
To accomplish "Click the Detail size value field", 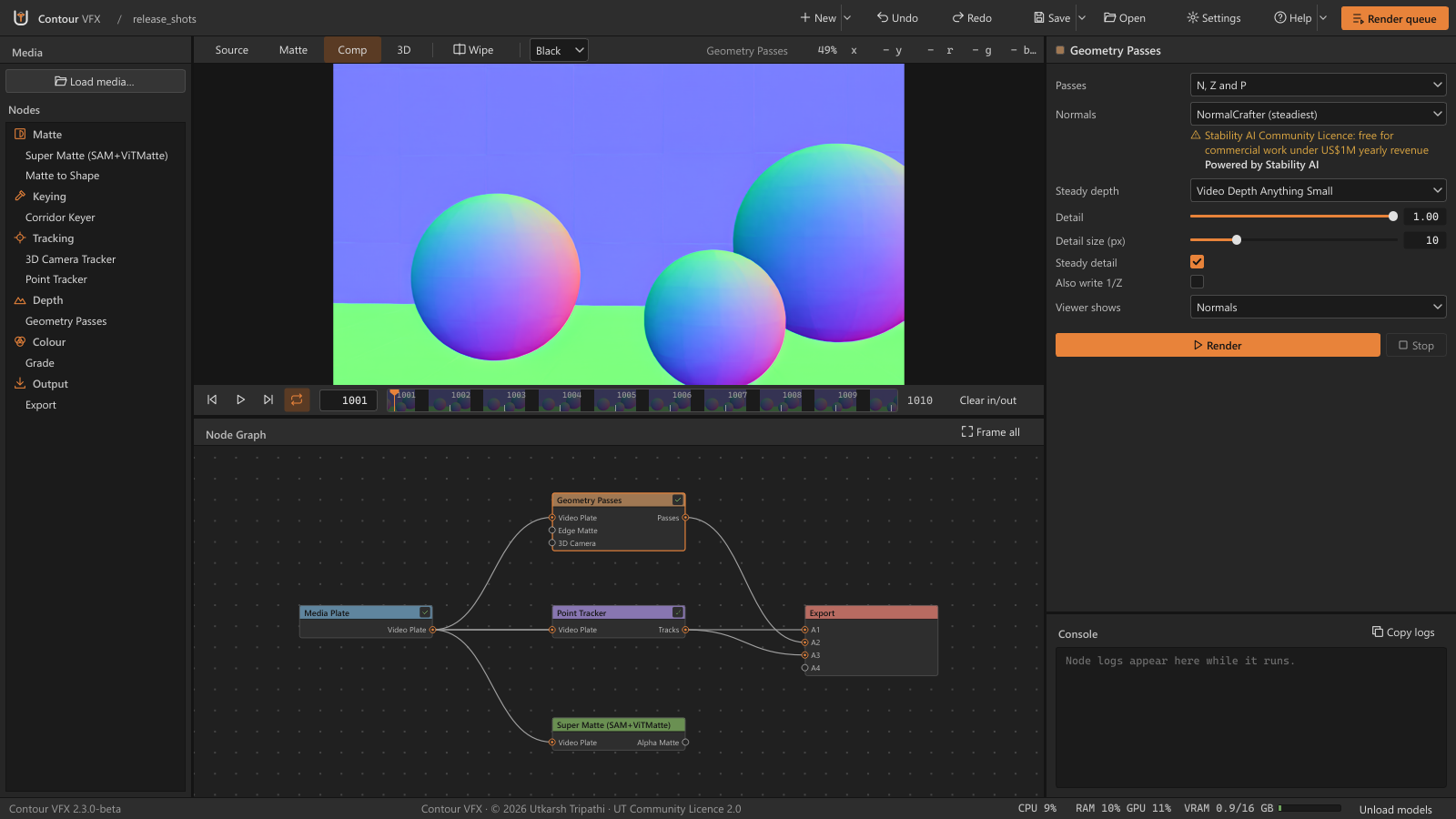I will click(x=1424, y=240).
